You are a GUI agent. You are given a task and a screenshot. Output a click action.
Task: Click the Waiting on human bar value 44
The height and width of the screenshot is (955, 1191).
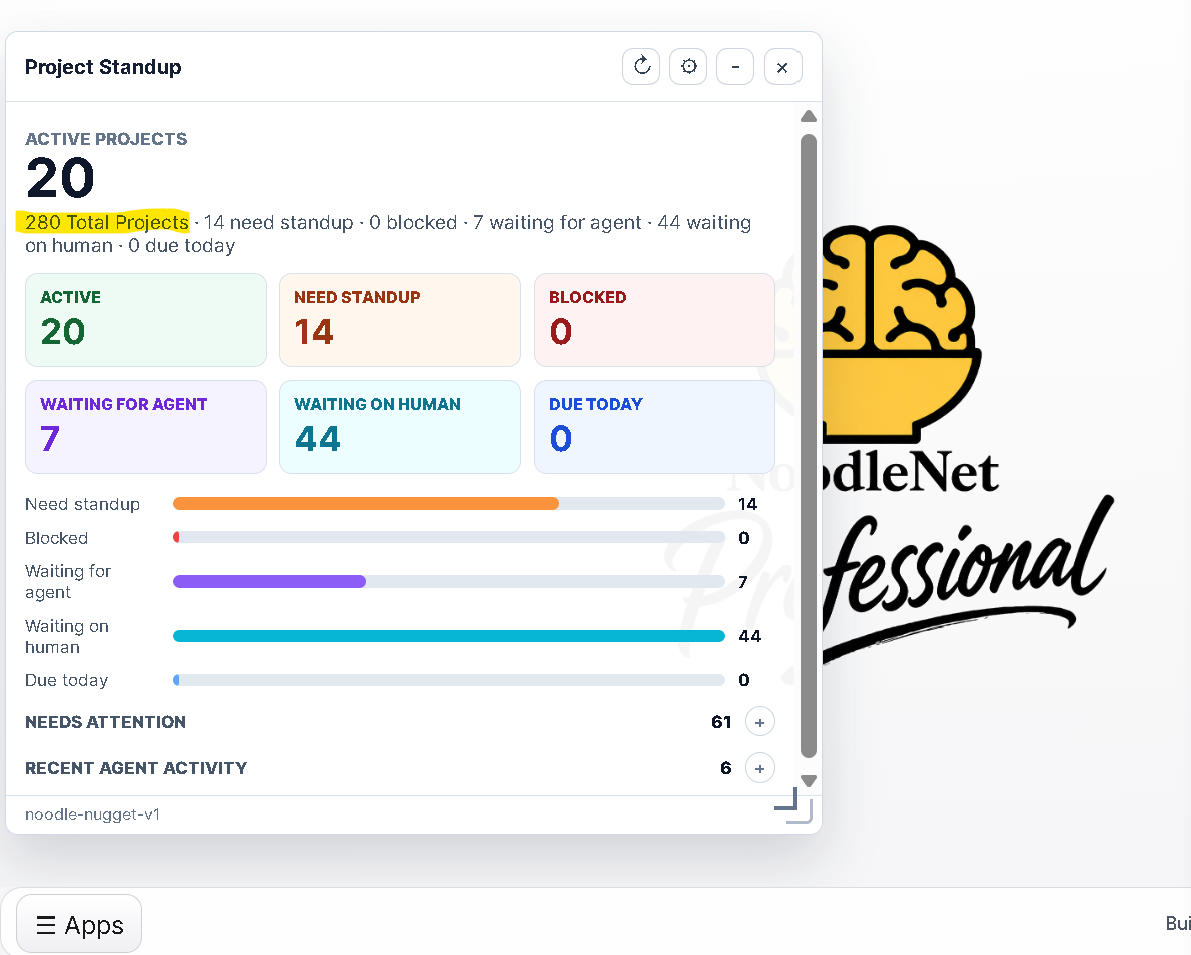(x=750, y=636)
